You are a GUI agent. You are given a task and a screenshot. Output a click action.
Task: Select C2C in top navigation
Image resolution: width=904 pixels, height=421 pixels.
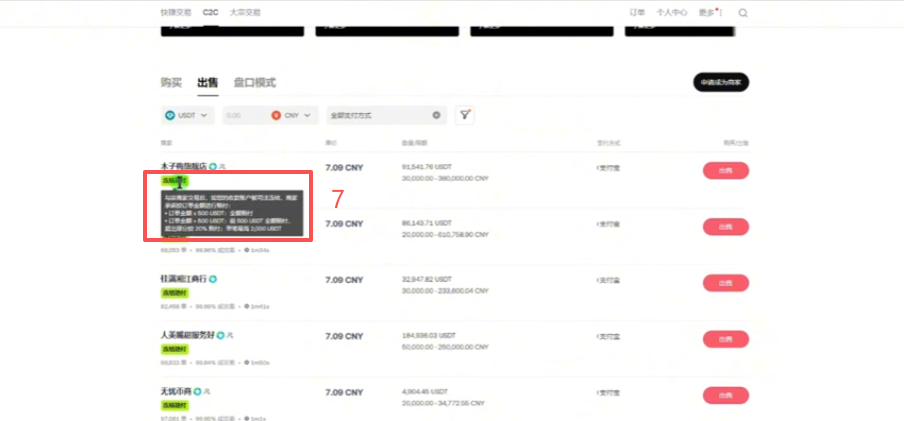pos(210,12)
